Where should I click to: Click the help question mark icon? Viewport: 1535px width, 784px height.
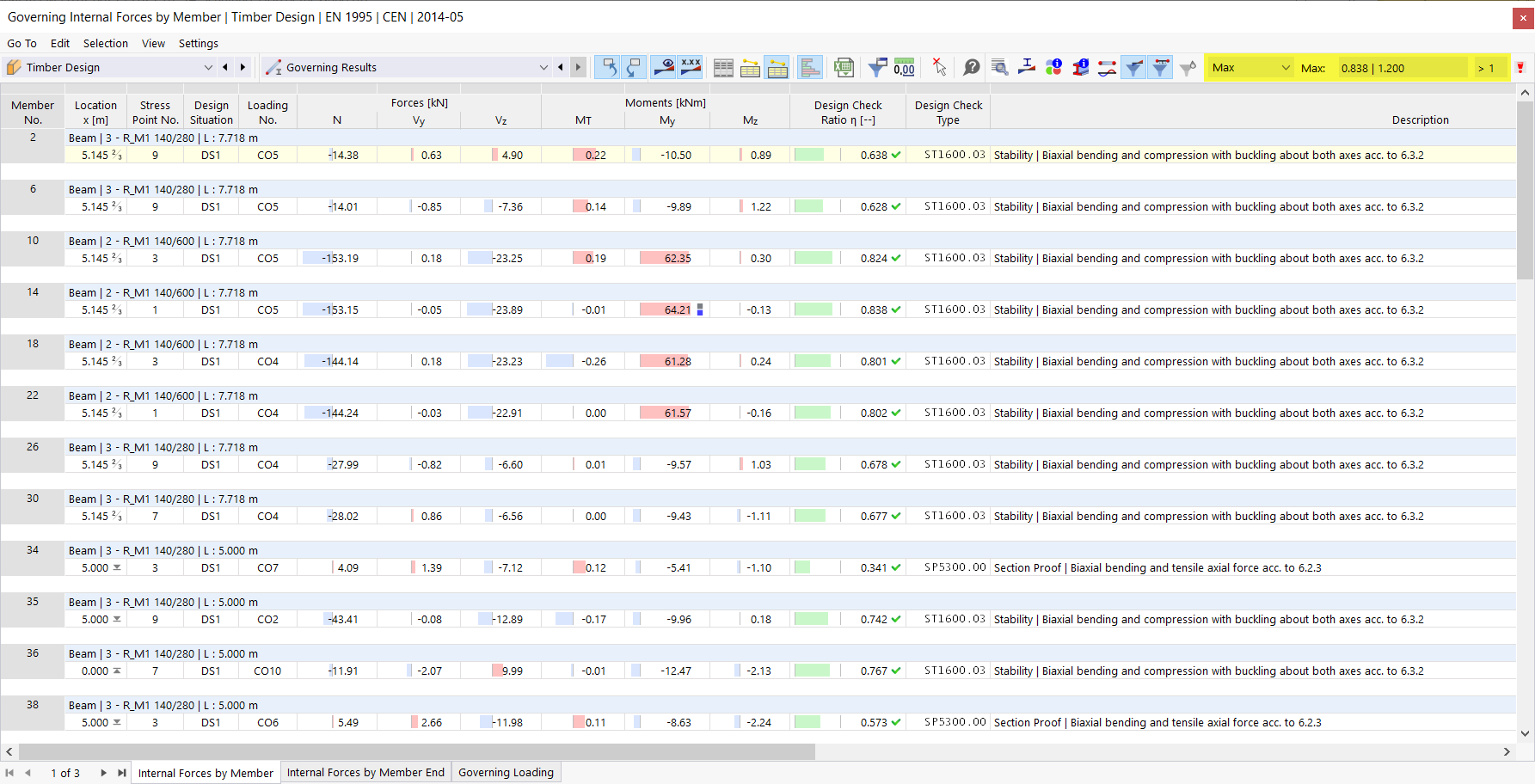972,67
